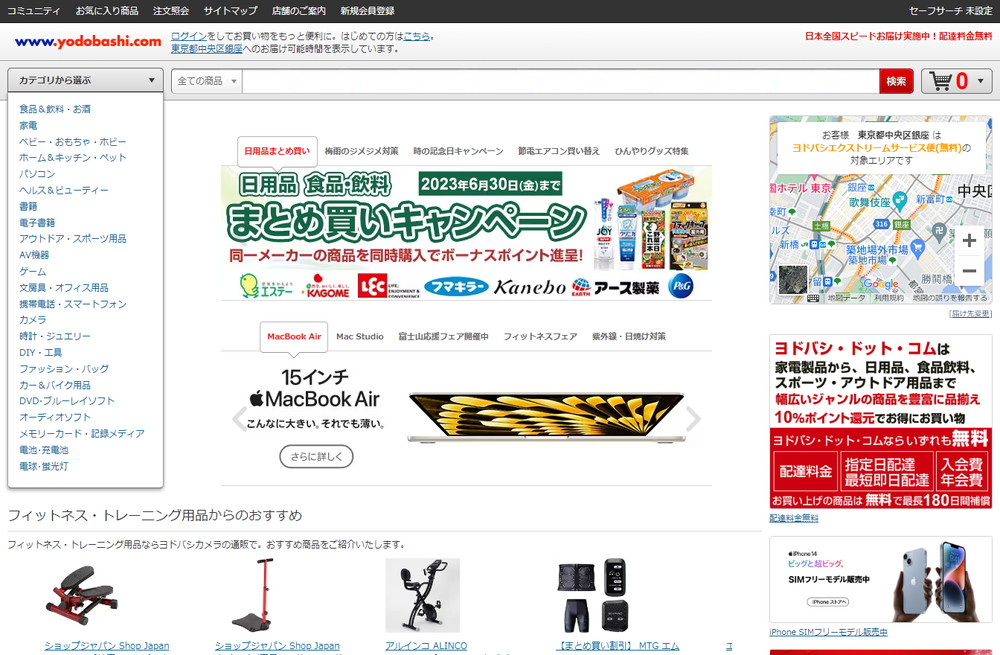Screen dimensions: 1000x655
Task: Select ベビー・おもちゃ・ホビー category
Action: click(x=73, y=142)
